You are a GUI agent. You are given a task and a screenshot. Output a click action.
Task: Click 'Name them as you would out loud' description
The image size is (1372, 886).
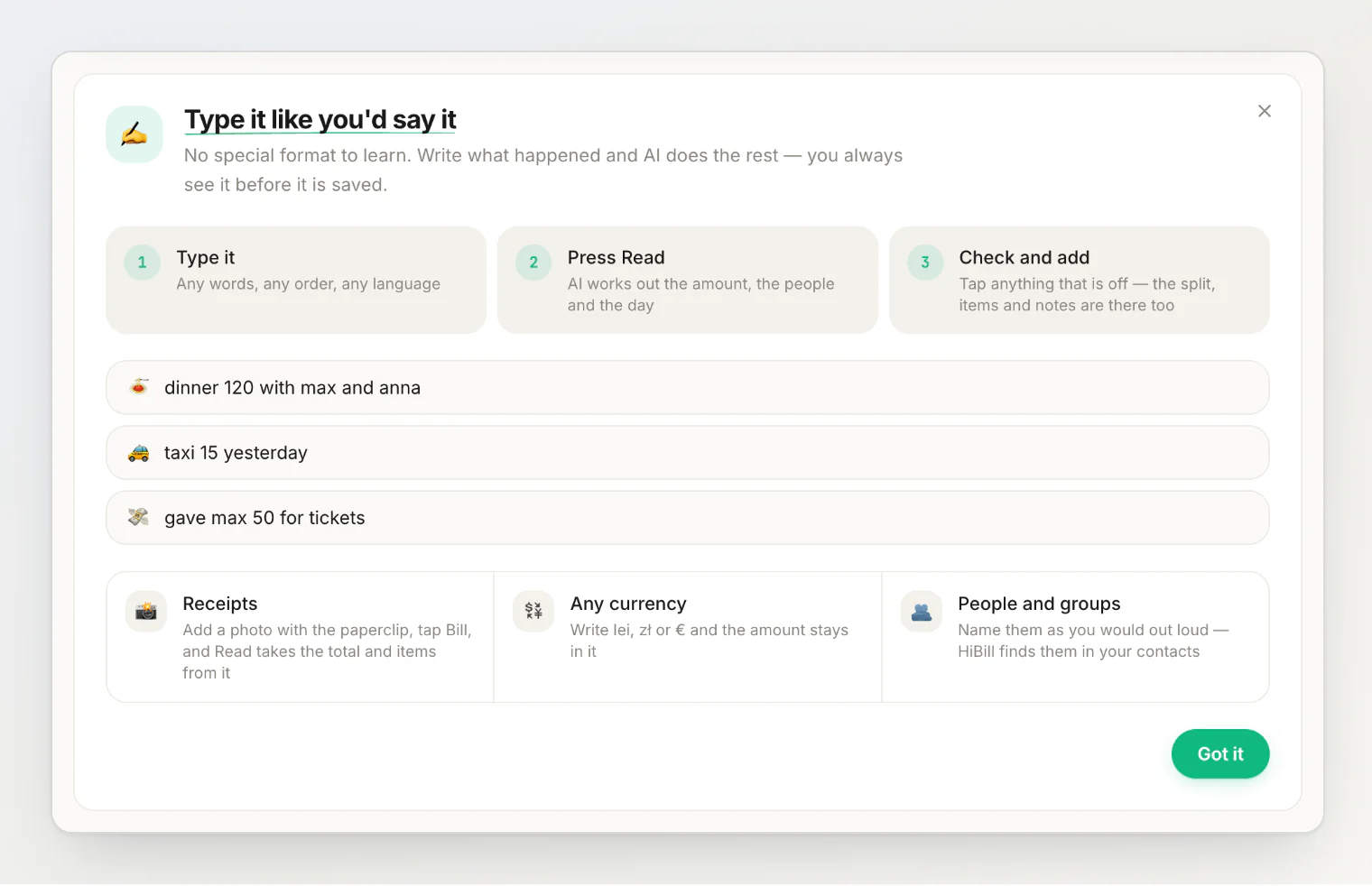tap(1093, 641)
